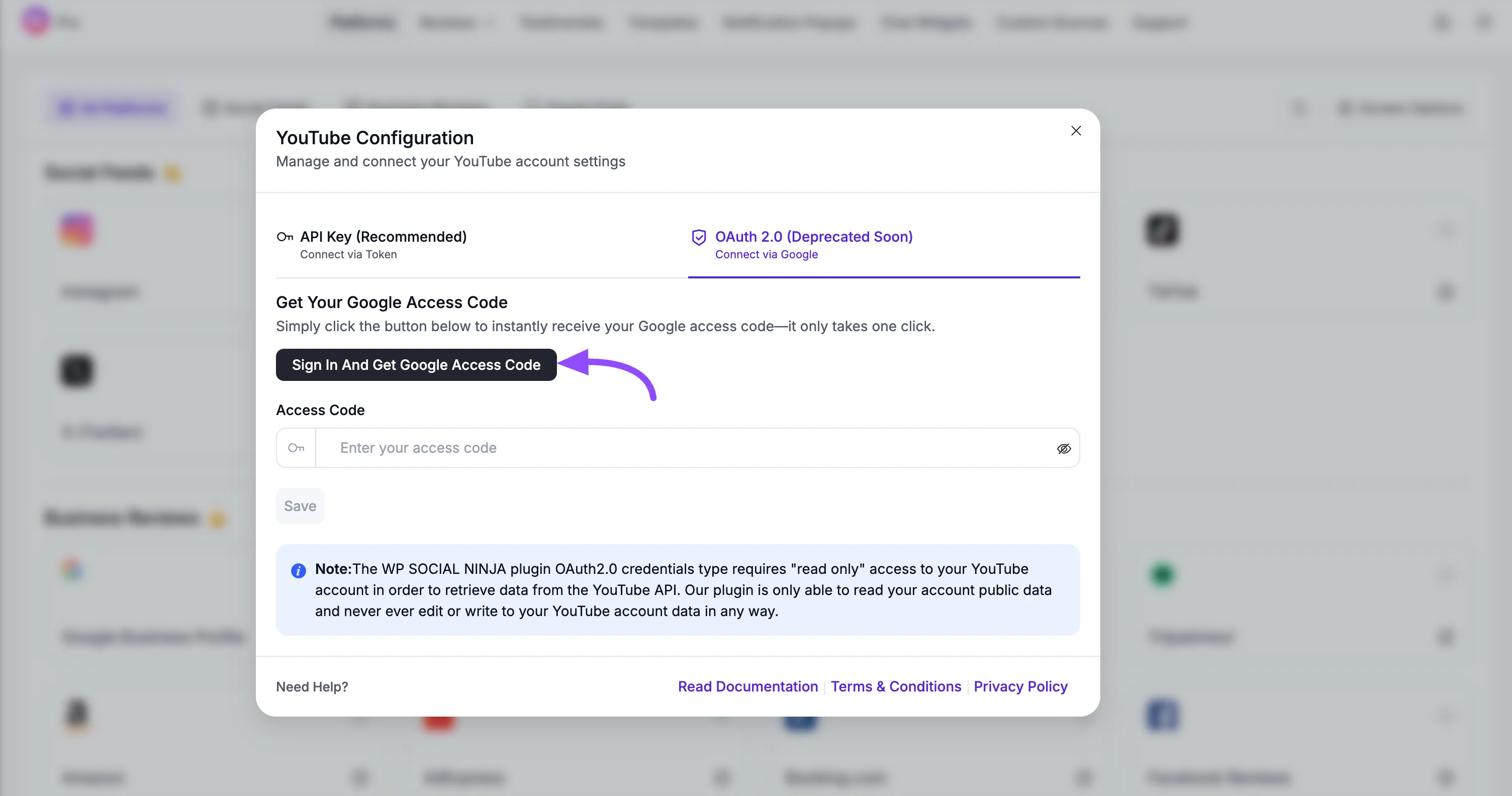Toggle access code visibility eye icon
The image size is (1512, 796).
click(x=1064, y=449)
